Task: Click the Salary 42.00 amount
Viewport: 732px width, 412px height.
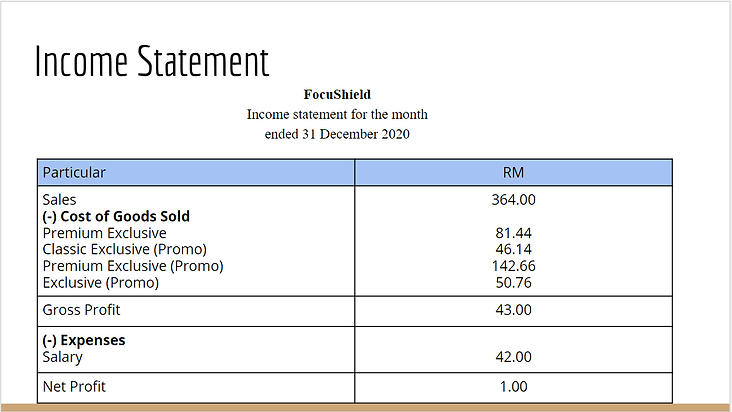Action: pyautogui.click(x=514, y=357)
